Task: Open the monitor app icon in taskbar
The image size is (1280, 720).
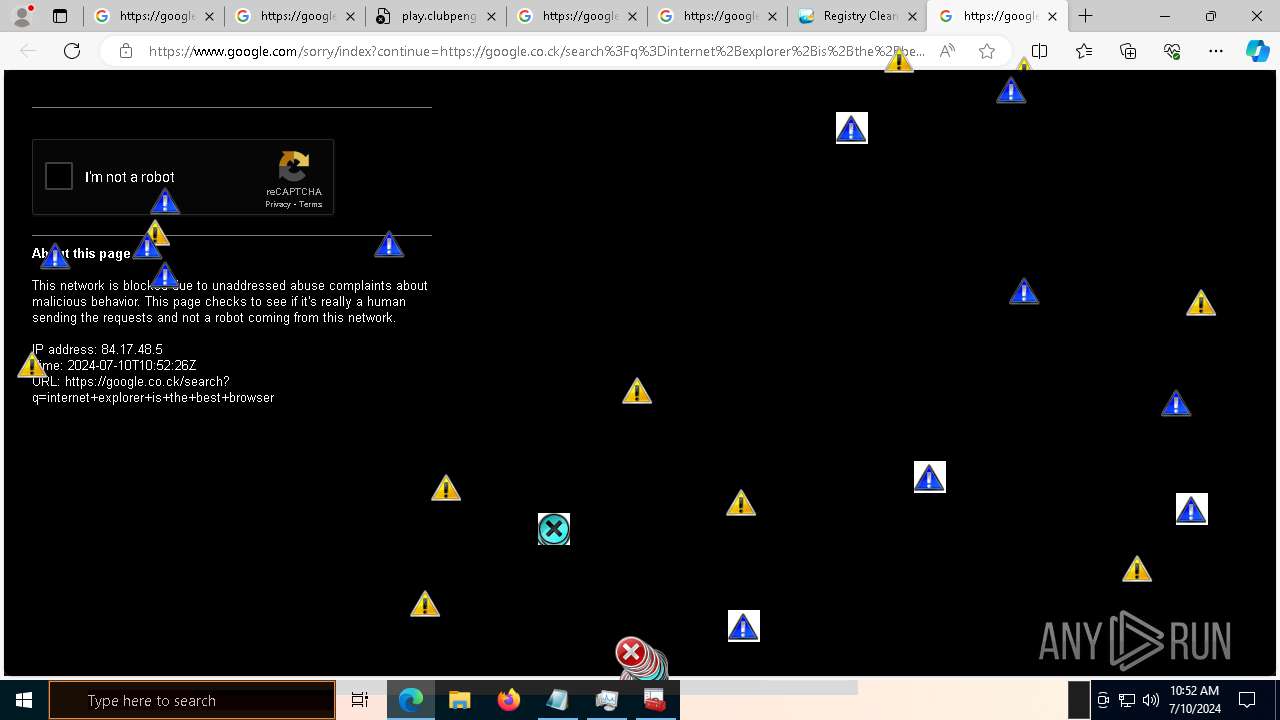Action: tap(607, 700)
